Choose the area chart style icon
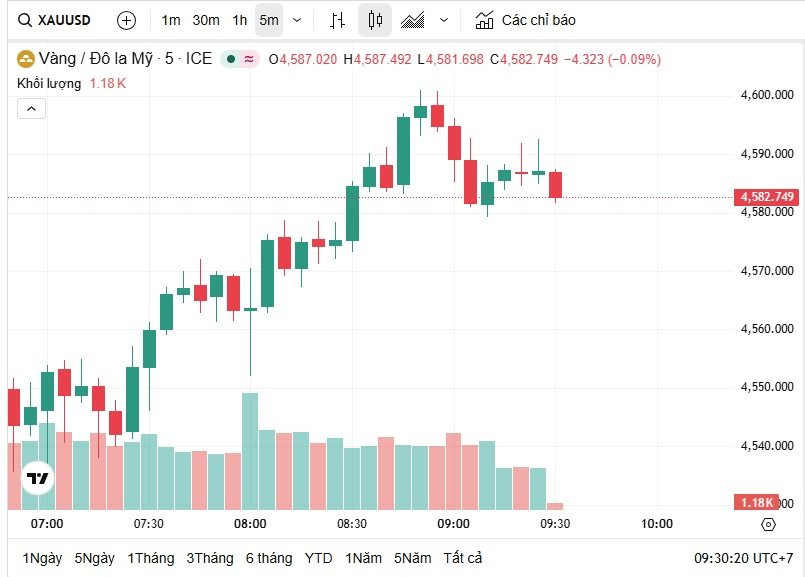Viewport: 805px width, 577px height. coord(412,21)
